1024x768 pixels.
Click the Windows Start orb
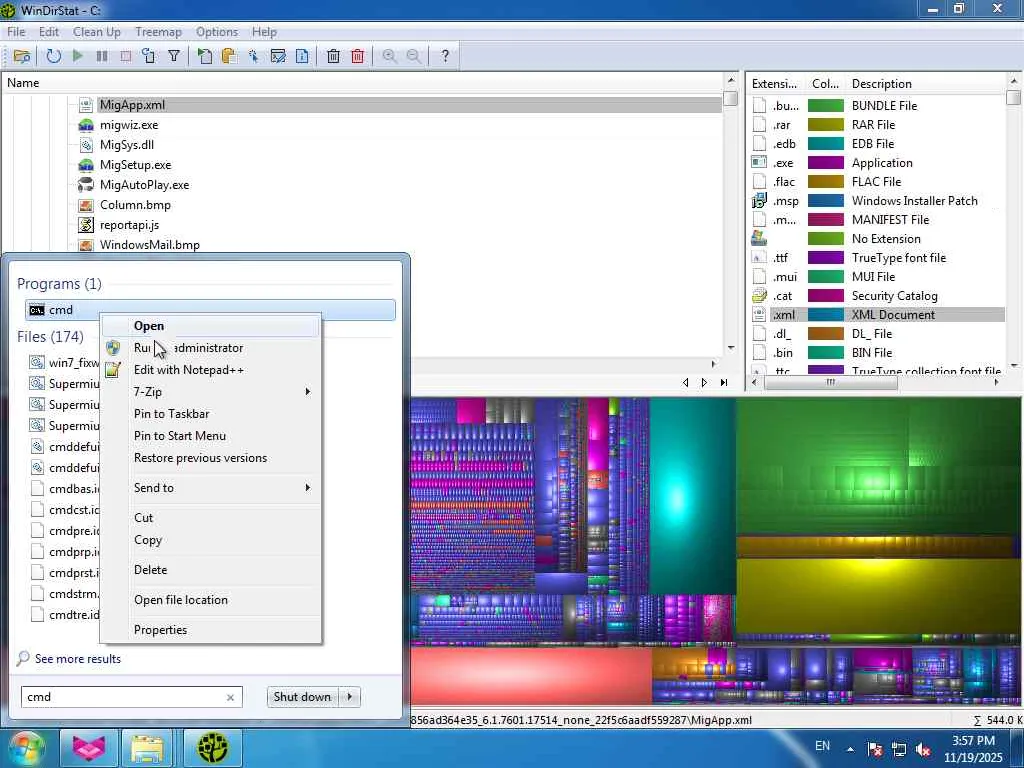click(x=26, y=748)
